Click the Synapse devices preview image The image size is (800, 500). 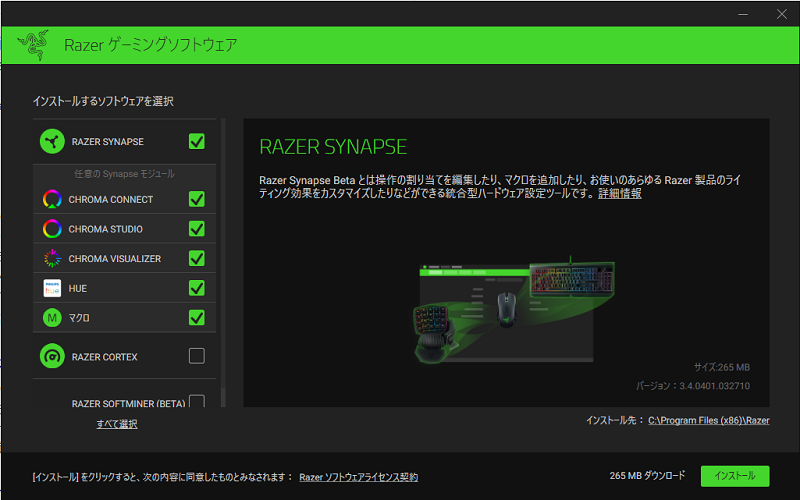(514, 310)
